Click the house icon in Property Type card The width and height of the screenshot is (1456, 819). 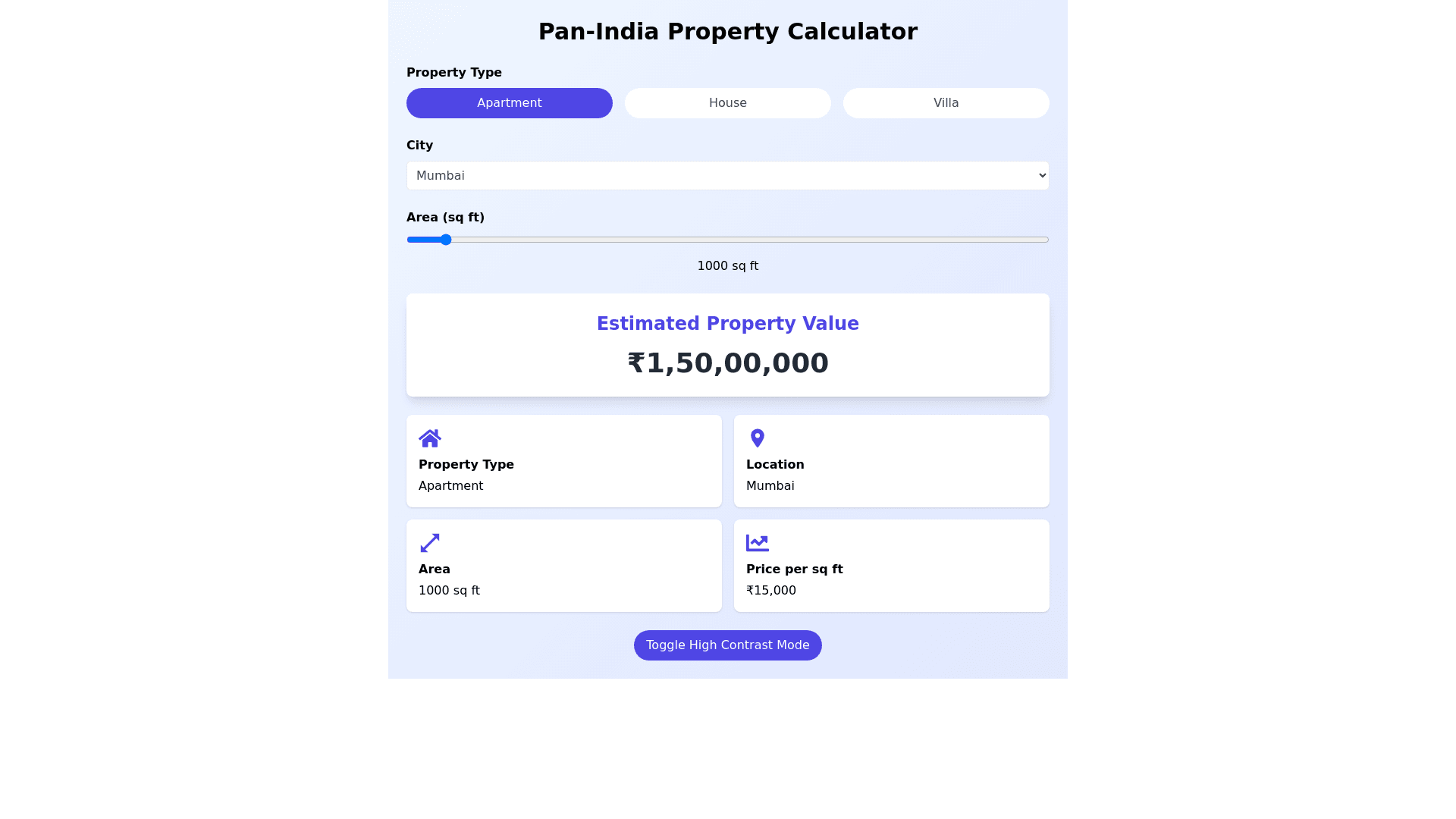[430, 438]
